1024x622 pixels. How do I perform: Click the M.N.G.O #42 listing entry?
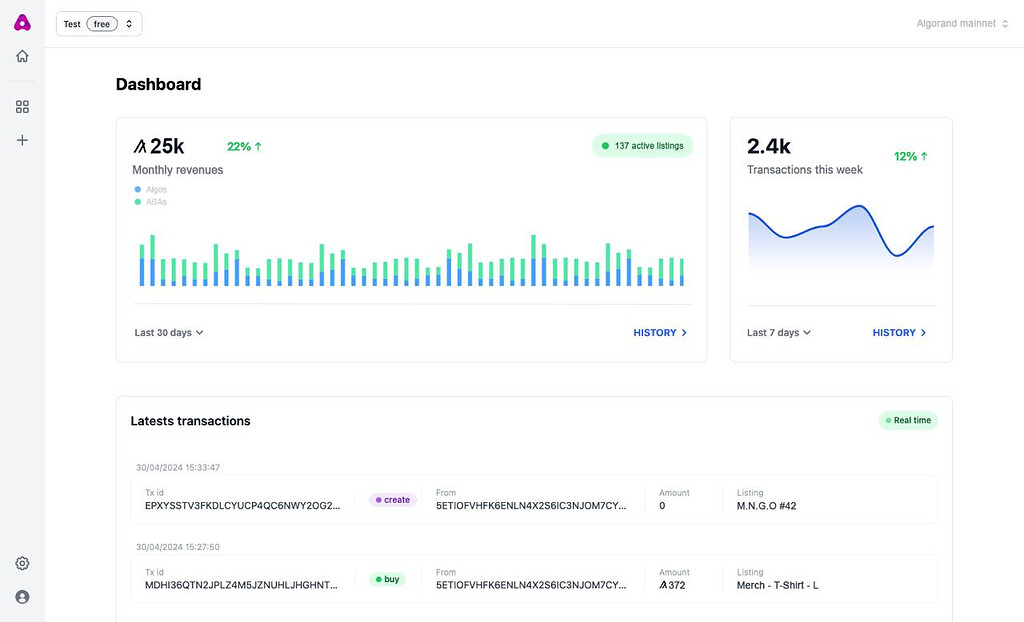766,505
